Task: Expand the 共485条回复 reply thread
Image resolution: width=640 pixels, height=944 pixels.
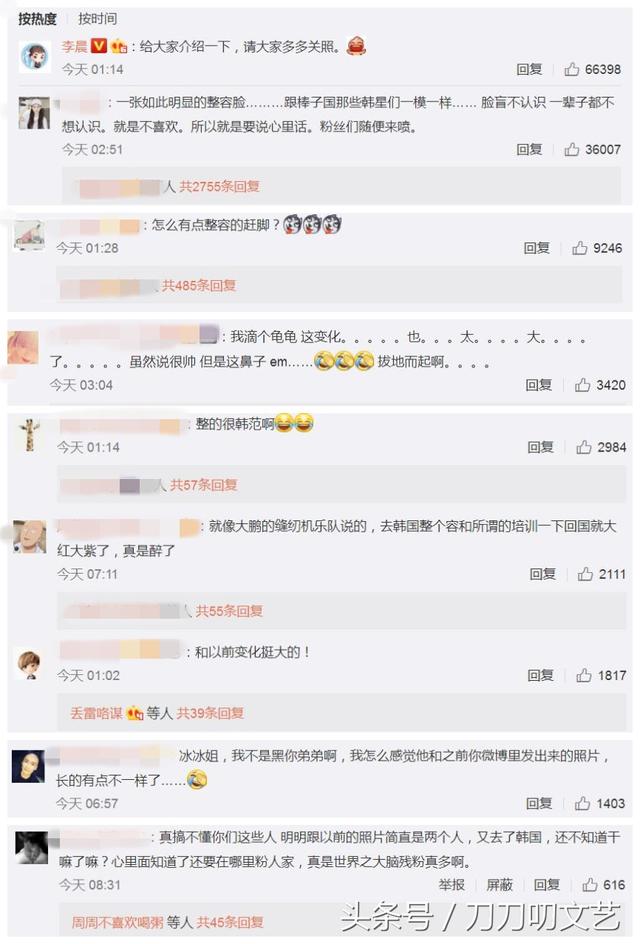Action: coord(199,285)
